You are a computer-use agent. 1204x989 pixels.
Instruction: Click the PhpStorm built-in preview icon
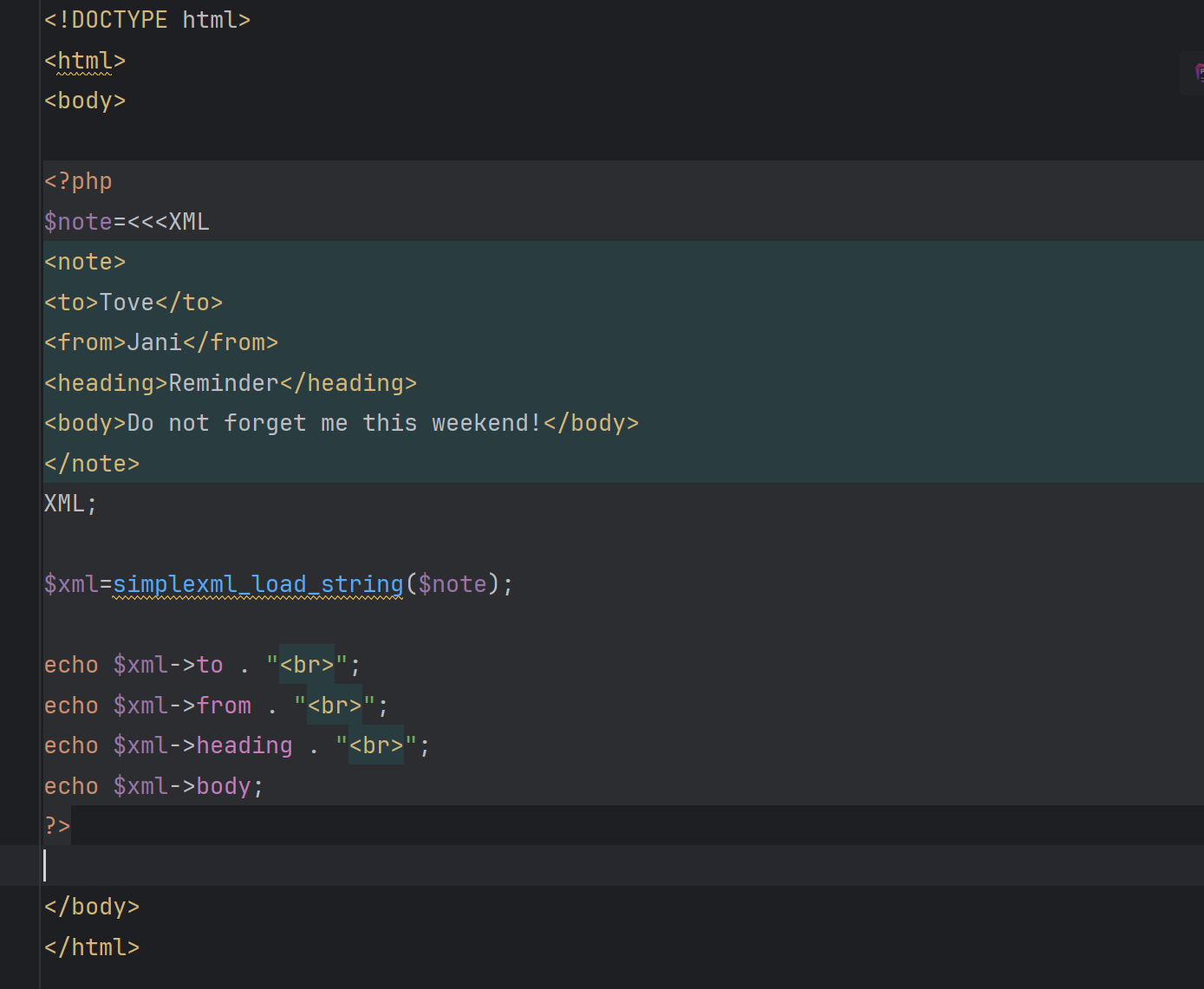[1199, 73]
